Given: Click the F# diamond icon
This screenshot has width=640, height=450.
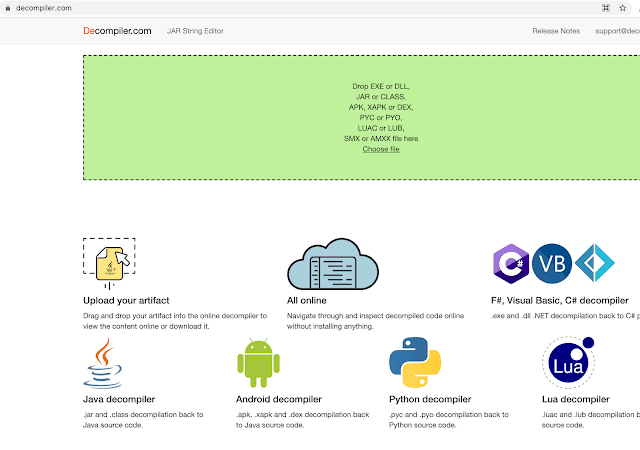Looking at the screenshot, I should click(x=595, y=263).
